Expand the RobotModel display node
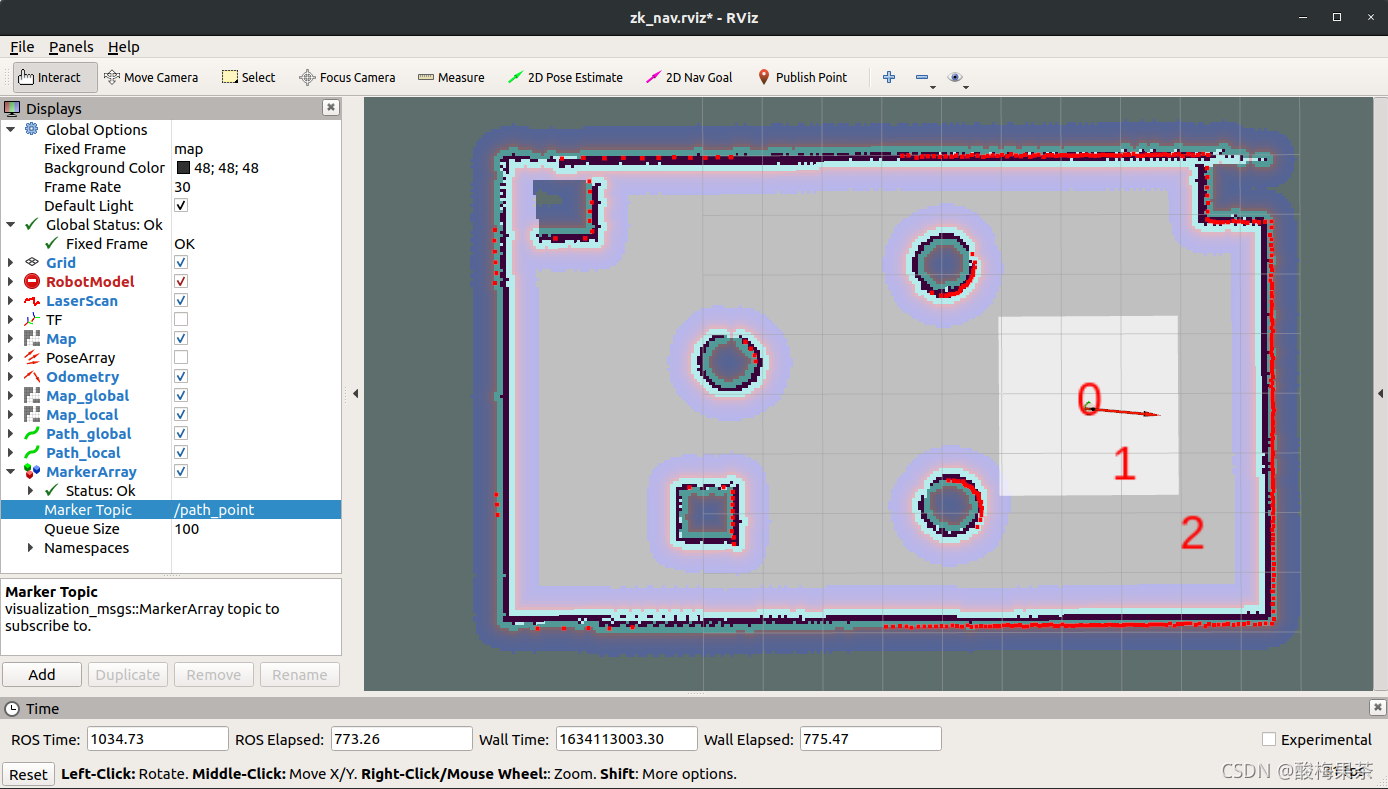The height and width of the screenshot is (789, 1388). [x=11, y=281]
